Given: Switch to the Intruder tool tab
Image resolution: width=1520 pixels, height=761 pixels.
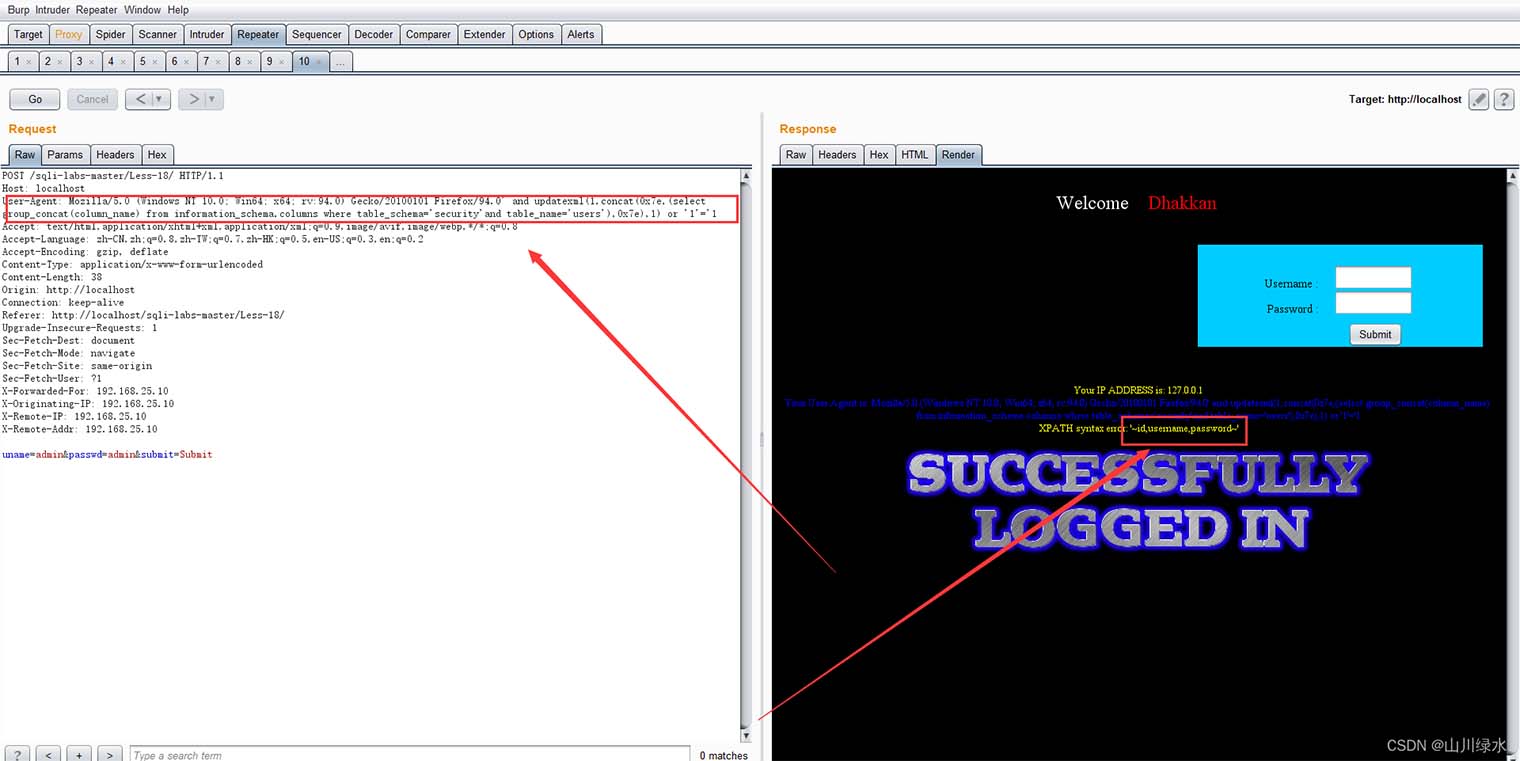Looking at the screenshot, I should pos(207,34).
